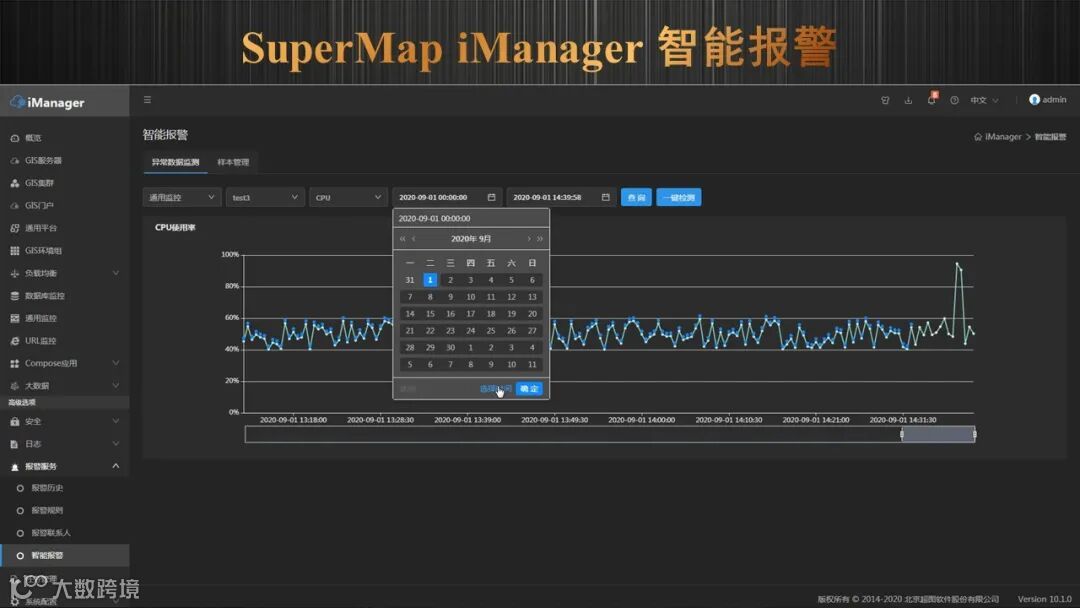Open GIS集群 cluster icon in sidebar
The width and height of the screenshot is (1080, 608).
14,183
